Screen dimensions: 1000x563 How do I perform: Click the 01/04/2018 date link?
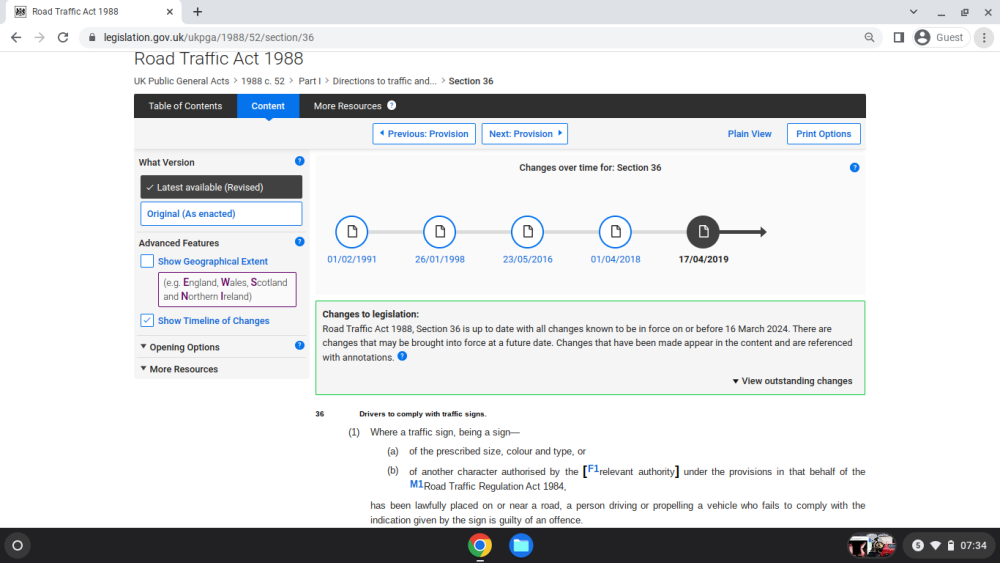click(x=615, y=260)
